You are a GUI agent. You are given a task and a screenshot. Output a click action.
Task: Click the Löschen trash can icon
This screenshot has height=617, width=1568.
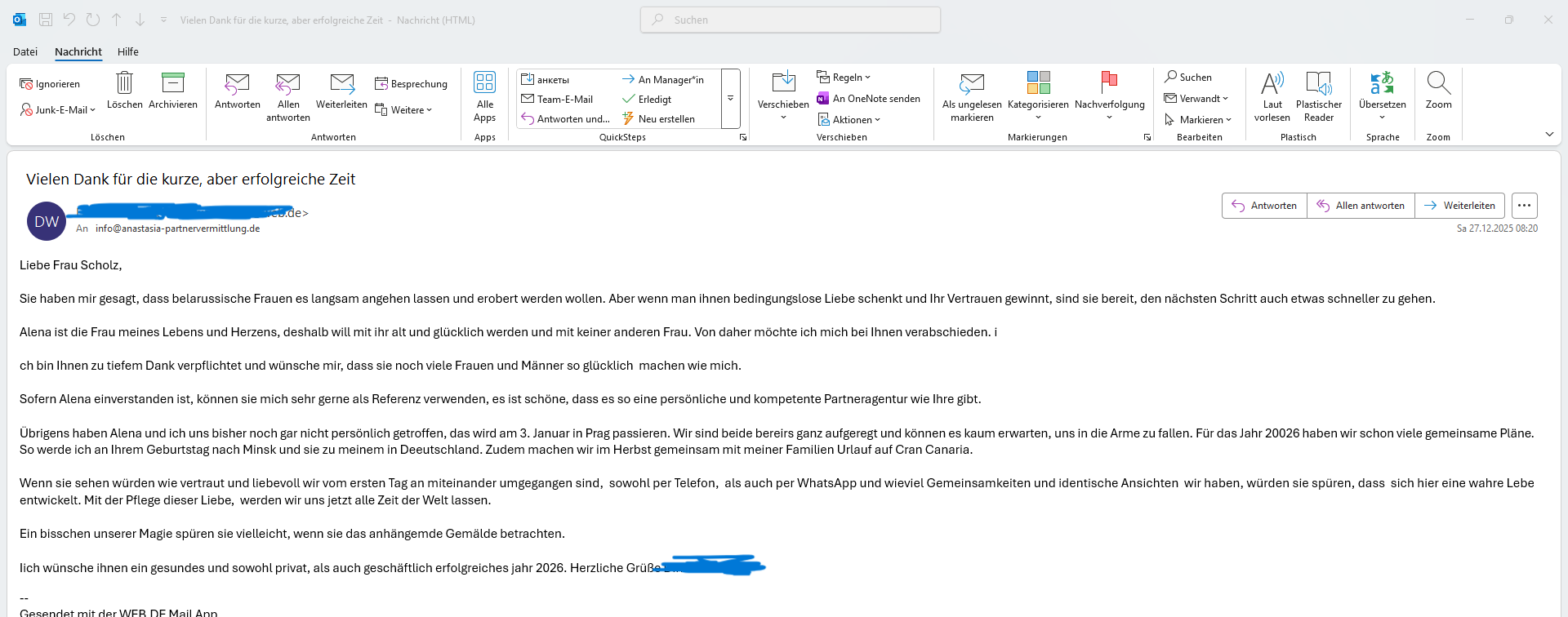124,84
